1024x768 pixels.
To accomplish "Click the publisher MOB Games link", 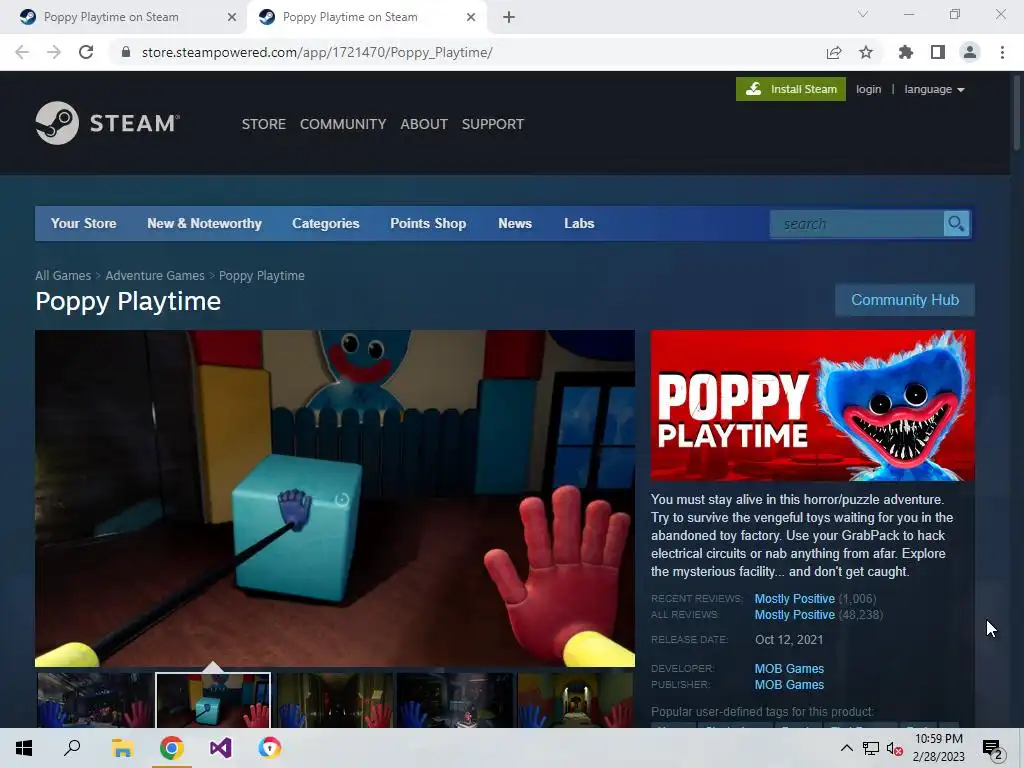I will click(x=789, y=684).
